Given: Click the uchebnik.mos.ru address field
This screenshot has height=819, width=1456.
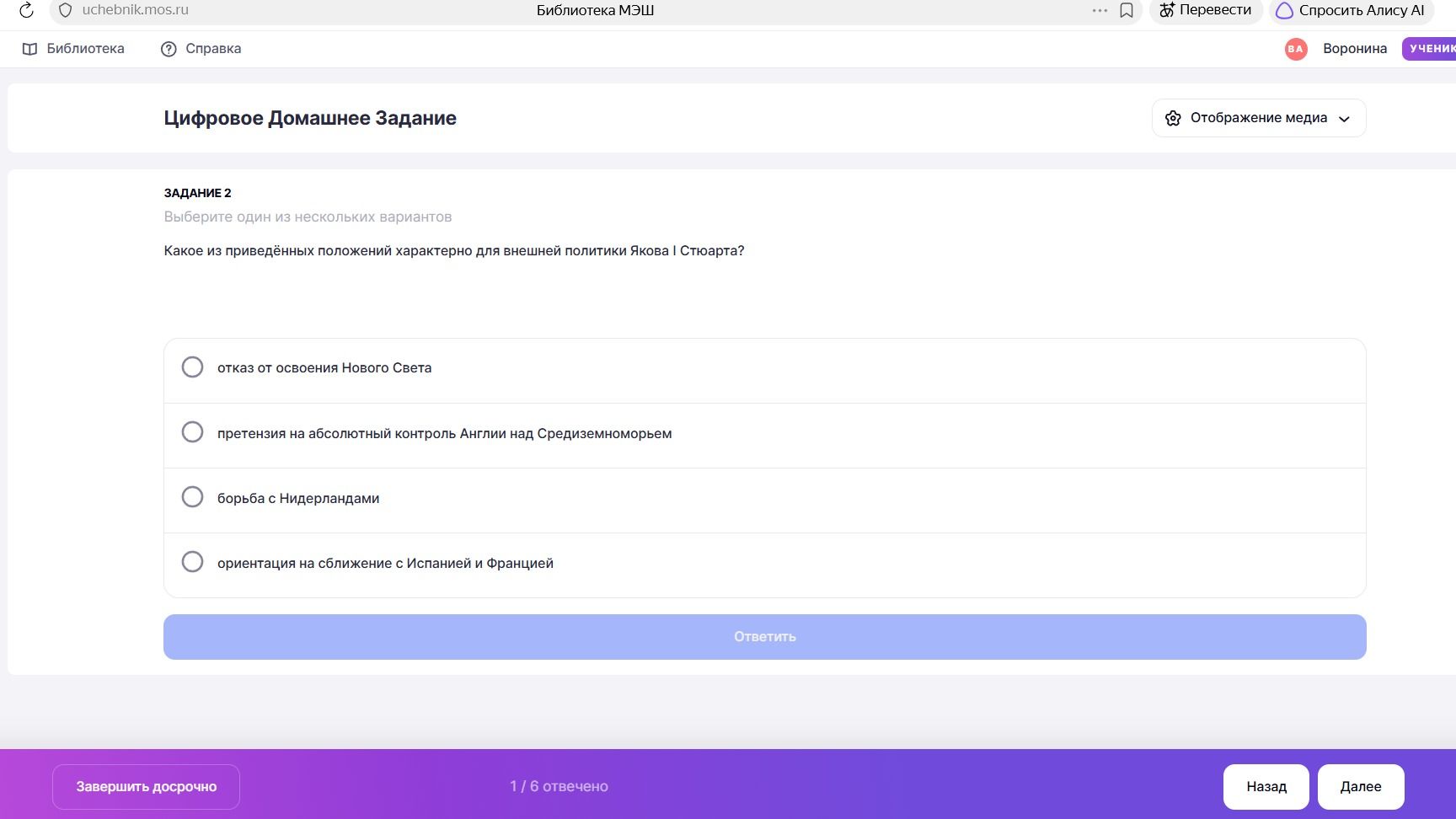Looking at the screenshot, I should [x=135, y=10].
